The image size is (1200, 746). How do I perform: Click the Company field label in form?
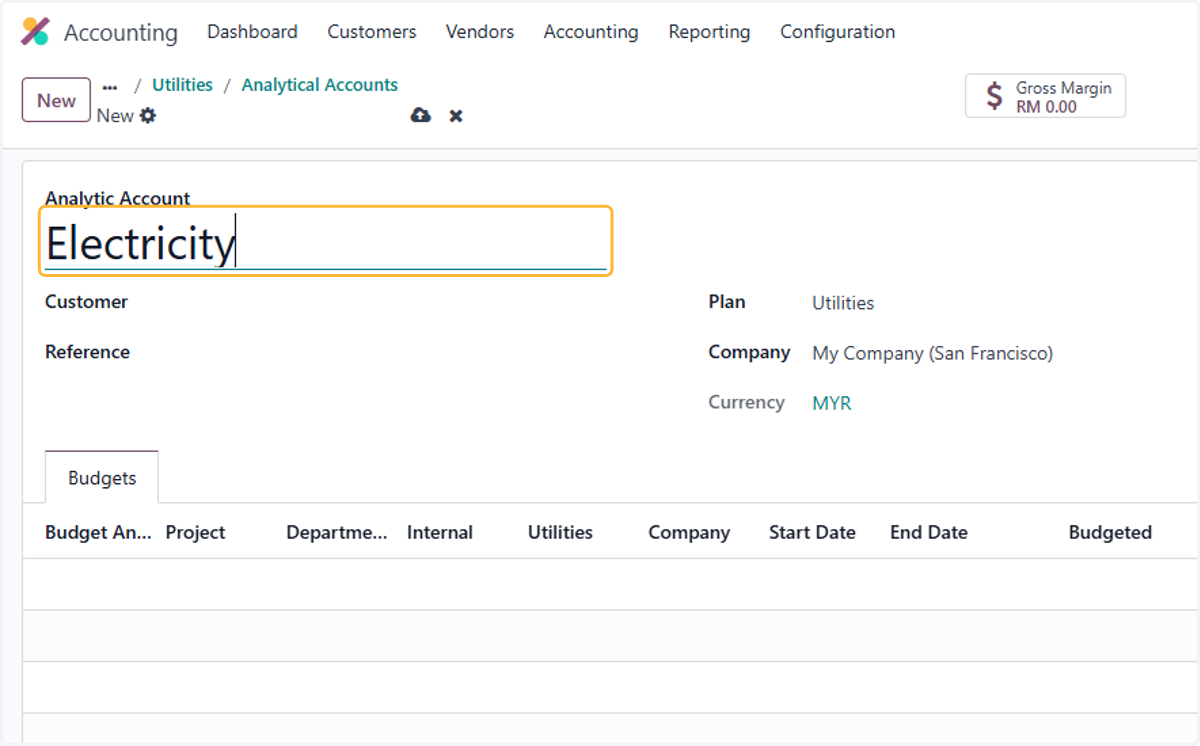(749, 352)
